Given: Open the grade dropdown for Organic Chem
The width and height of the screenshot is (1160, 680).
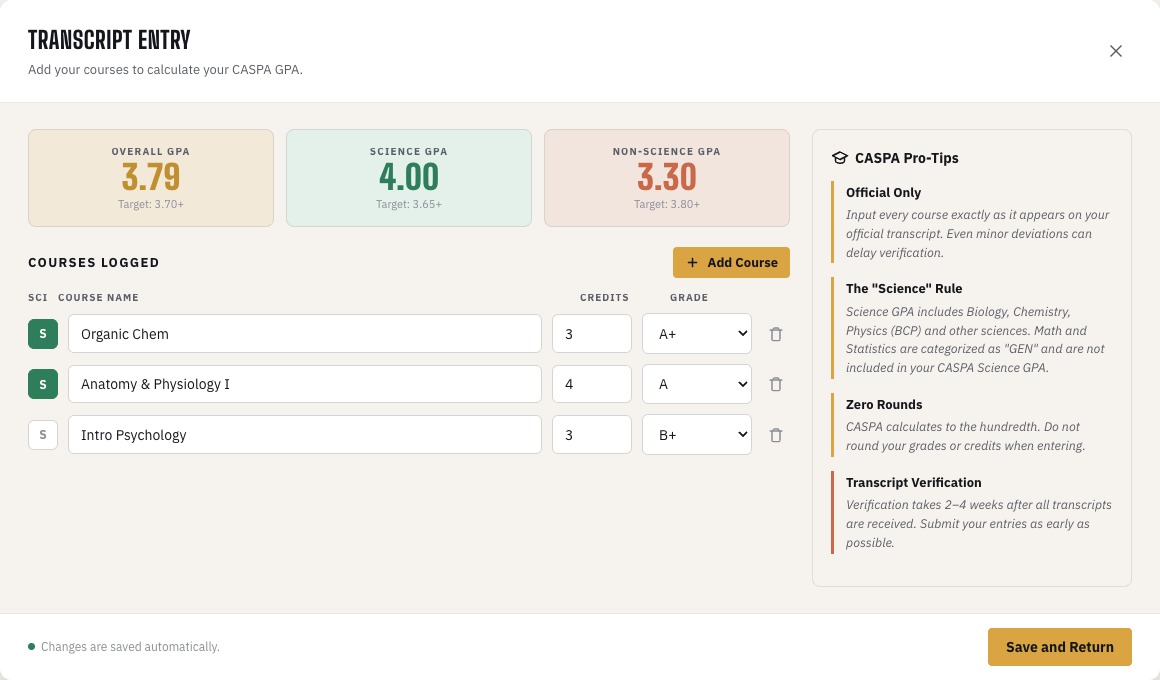Looking at the screenshot, I should 697,334.
